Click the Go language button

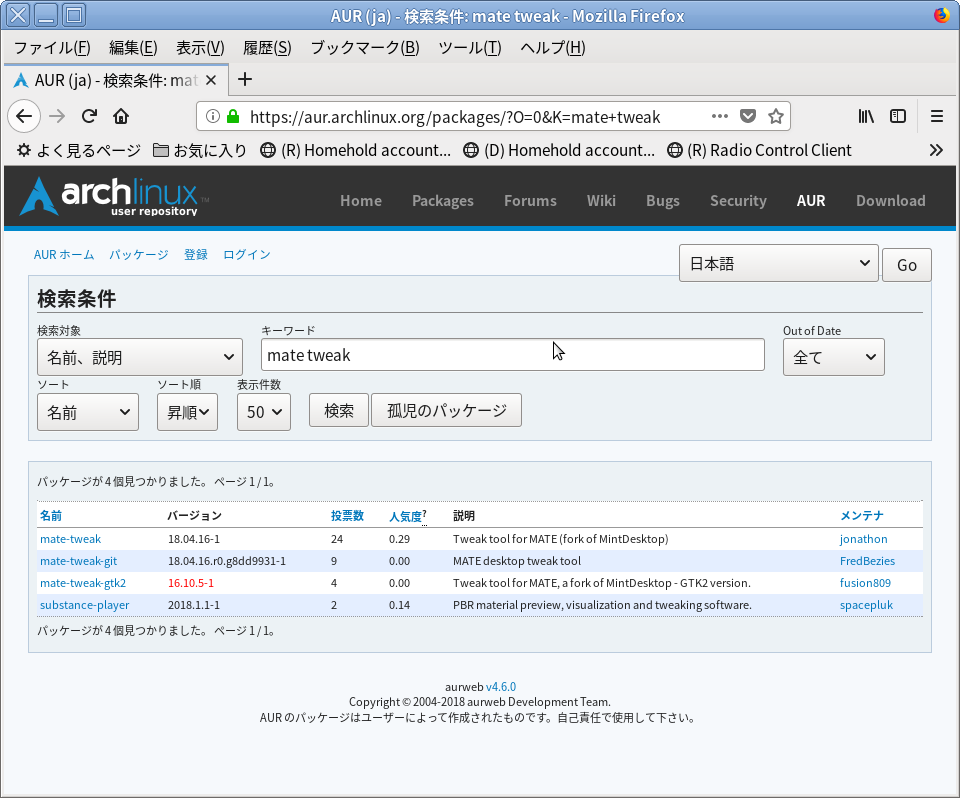(x=907, y=265)
